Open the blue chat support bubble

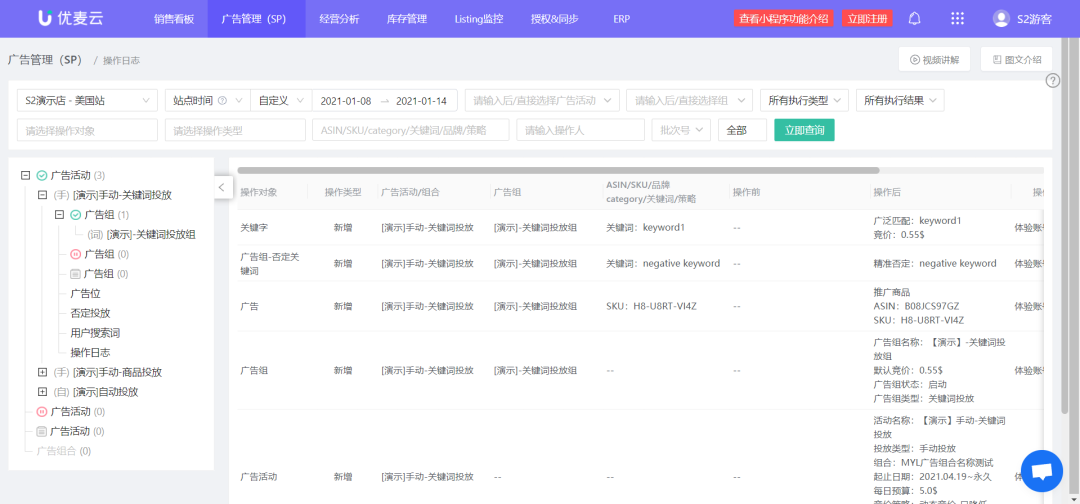point(1041,471)
